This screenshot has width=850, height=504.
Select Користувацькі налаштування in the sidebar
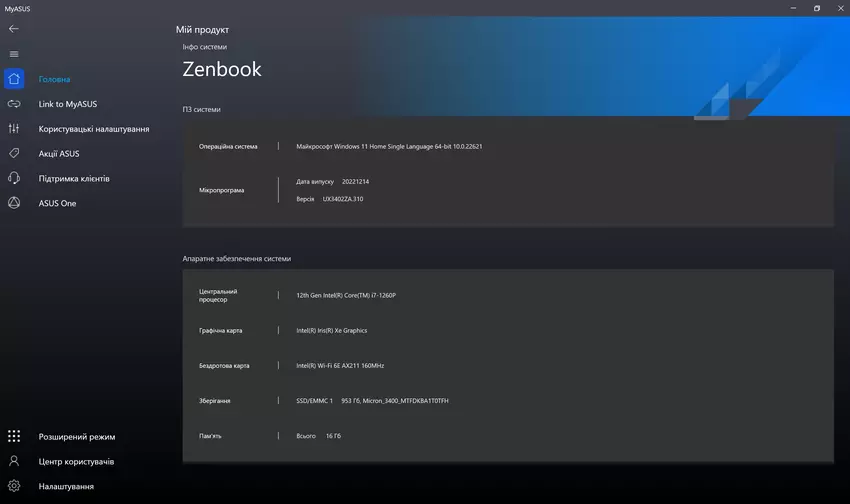(94, 129)
